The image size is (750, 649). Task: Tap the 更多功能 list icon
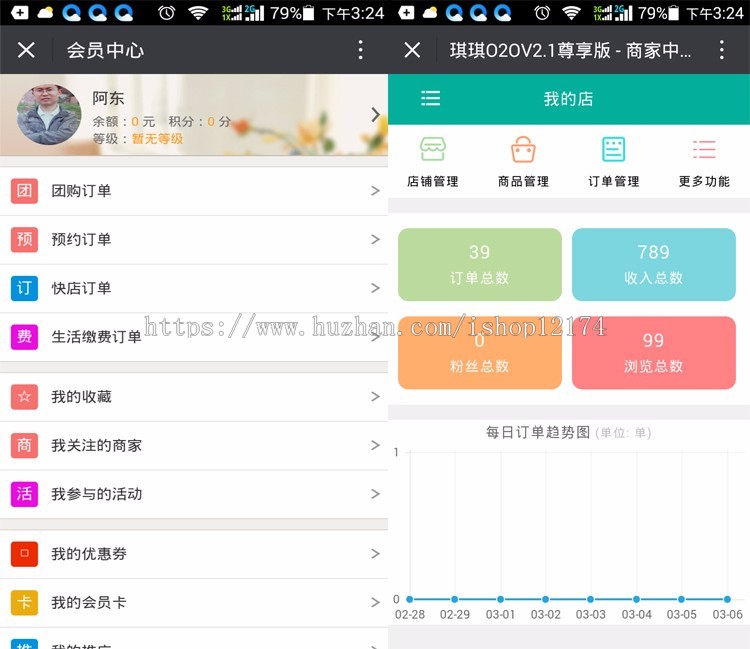(x=704, y=149)
